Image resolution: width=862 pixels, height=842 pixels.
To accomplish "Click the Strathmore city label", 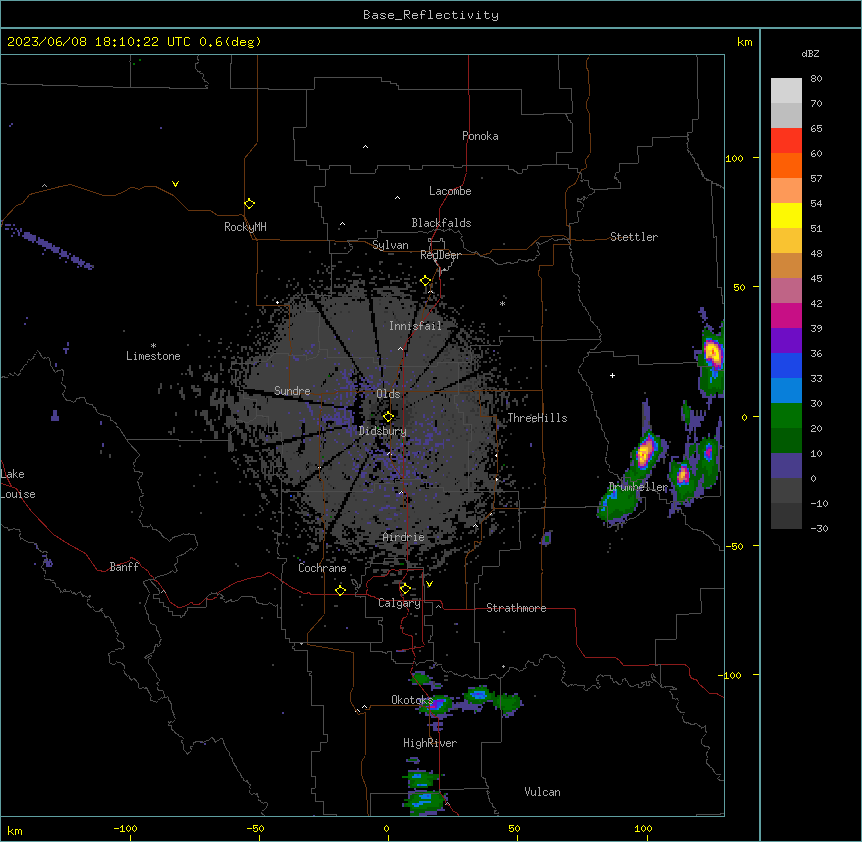I will coord(516,608).
